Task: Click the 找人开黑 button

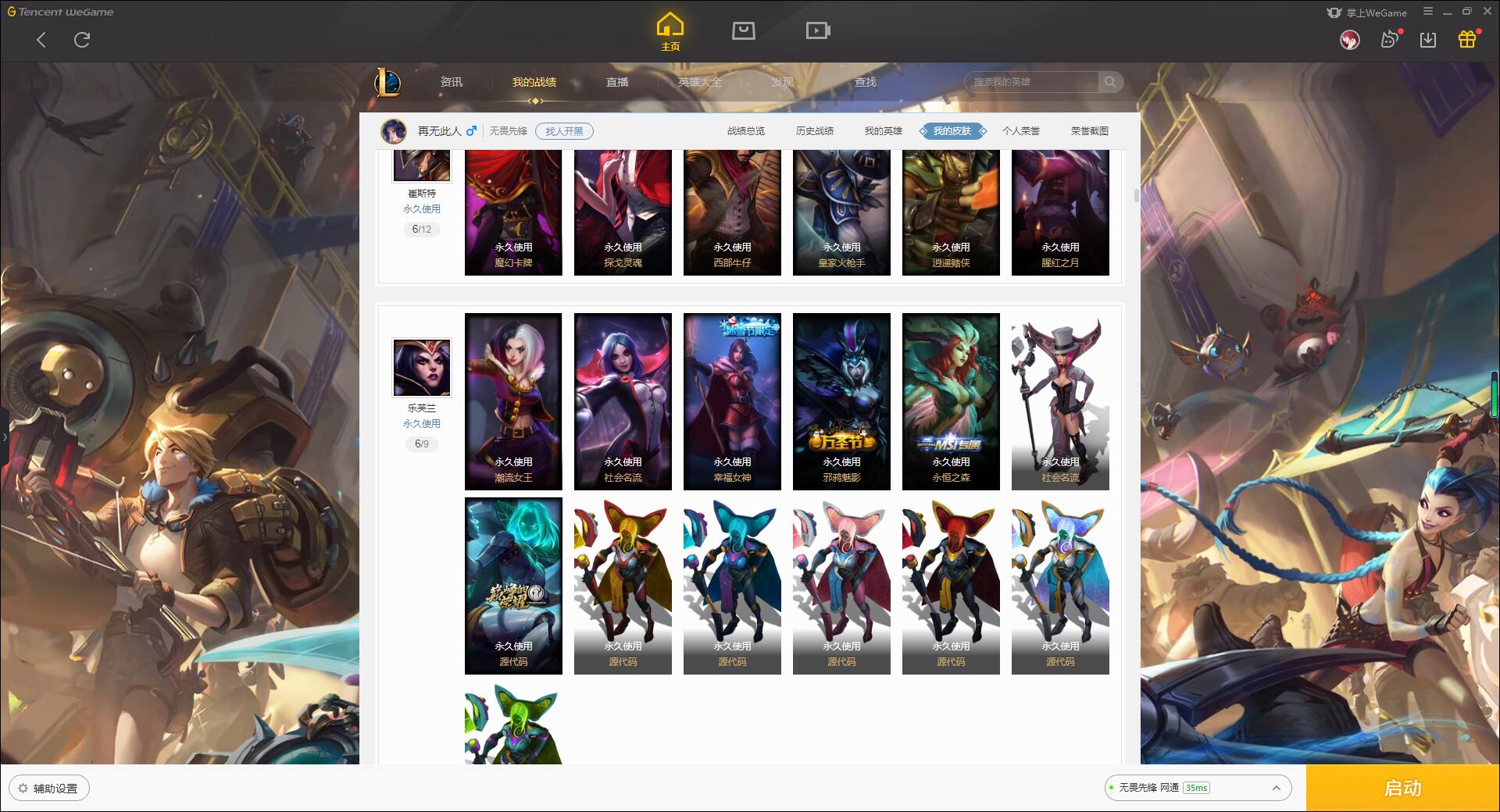Action: [564, 131]
